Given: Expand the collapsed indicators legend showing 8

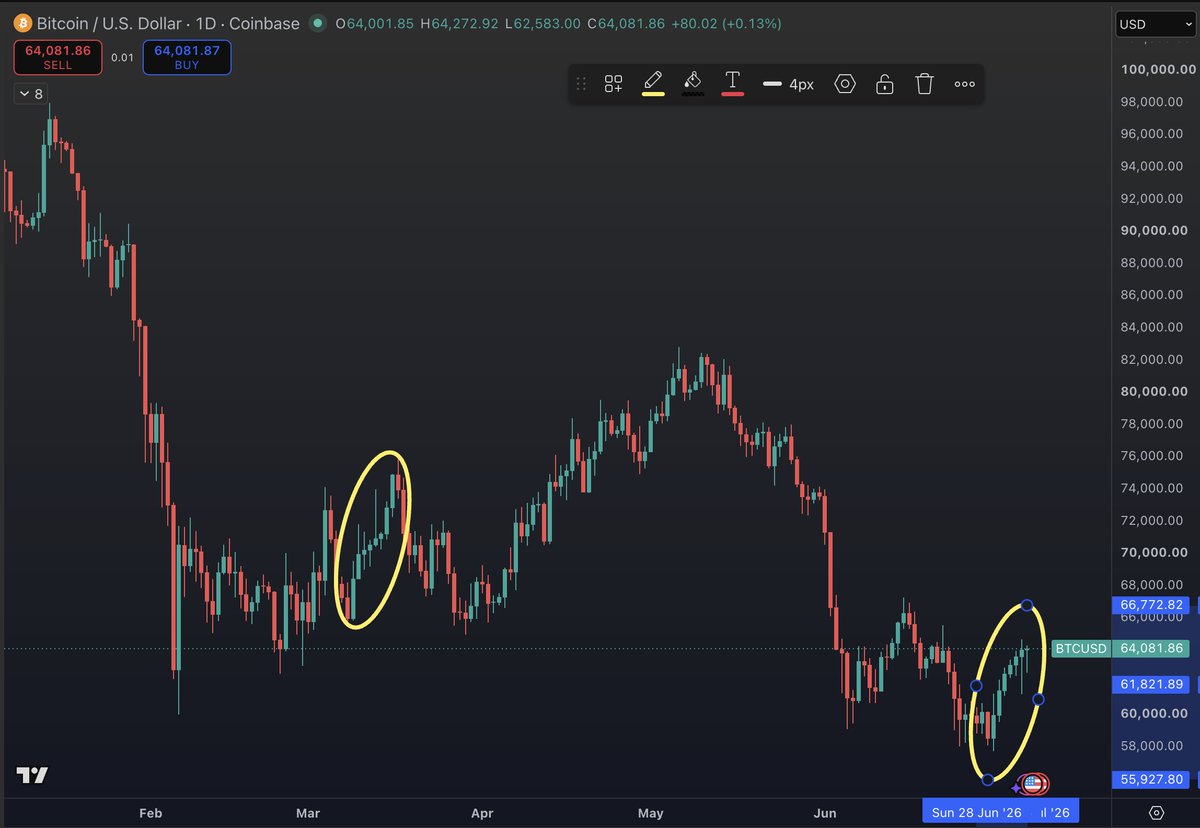Looking at the screenshot, I should click(x=29, y=93).
